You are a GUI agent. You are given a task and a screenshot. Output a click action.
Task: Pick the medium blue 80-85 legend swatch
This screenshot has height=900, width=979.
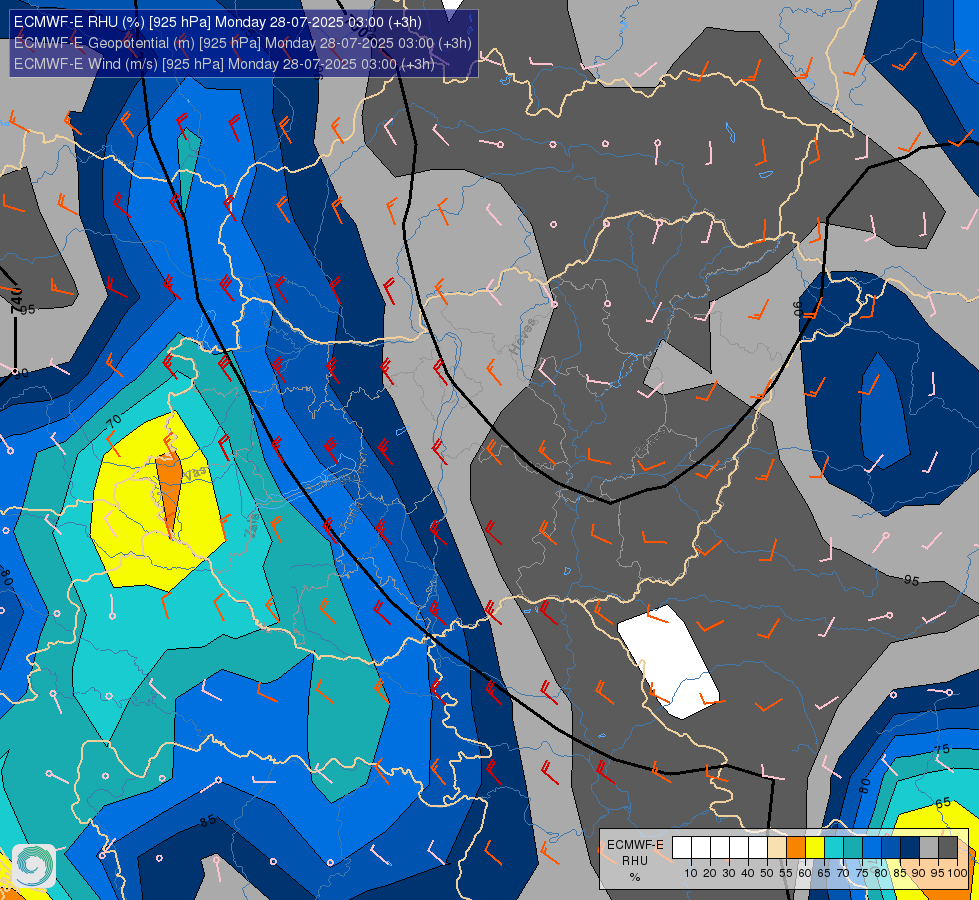891,848
